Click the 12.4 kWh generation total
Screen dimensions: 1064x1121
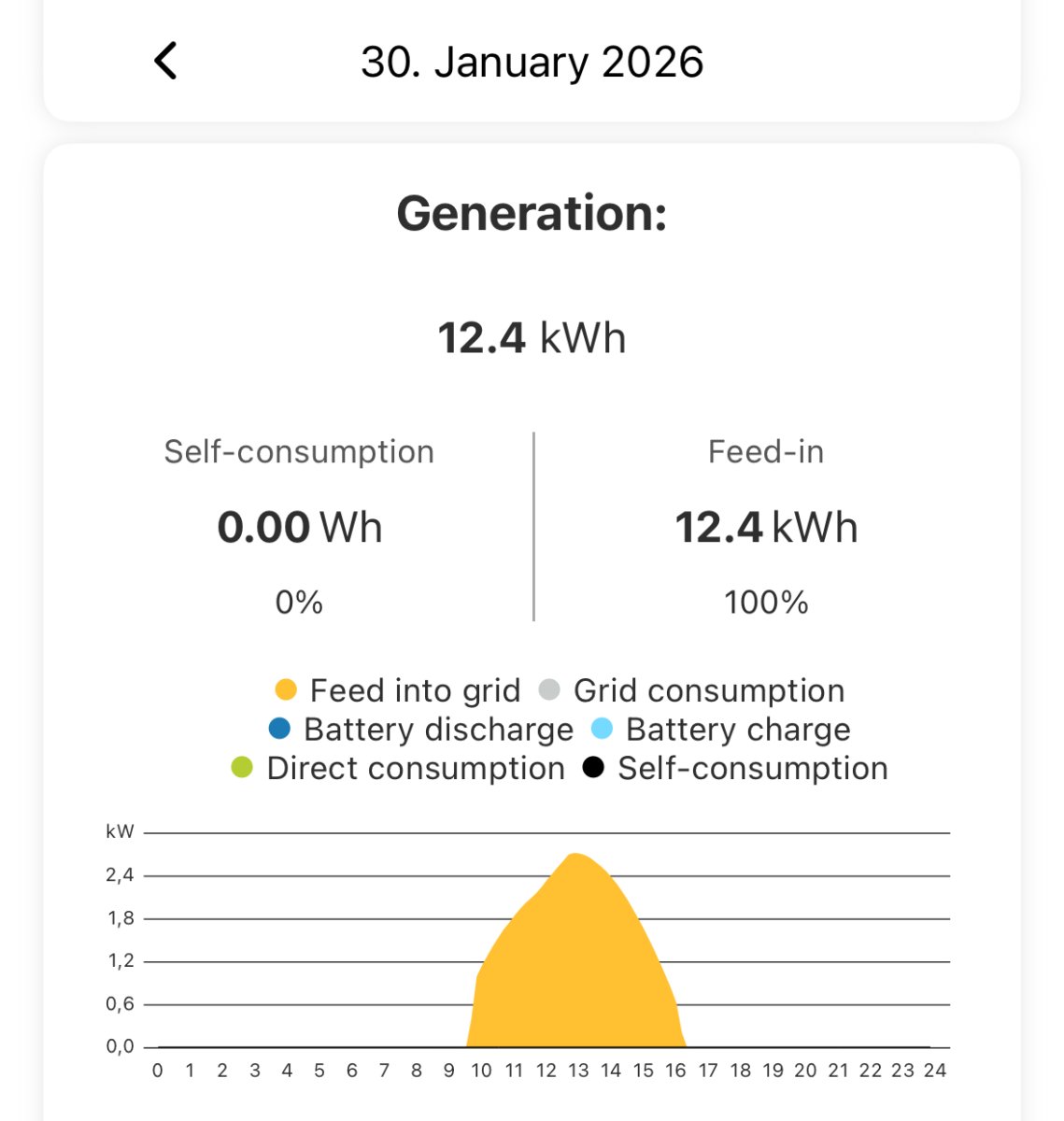pyautogui.click(x=532, y=338)
